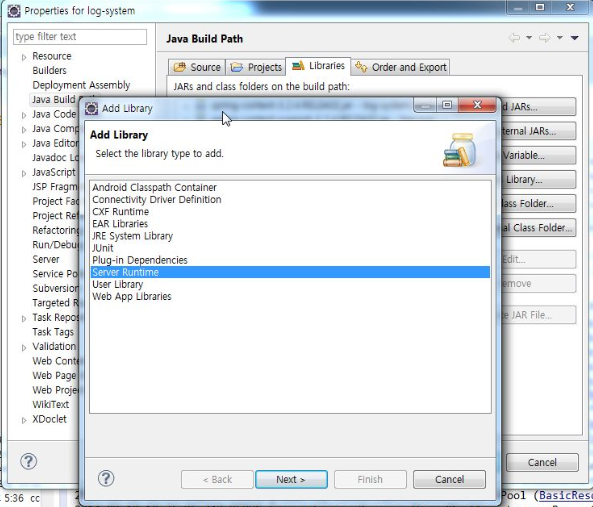Image resolution: width=593 pixels, height=507 pixels.
Task: Click Add External Class Folder button
Action: (539, 228)
